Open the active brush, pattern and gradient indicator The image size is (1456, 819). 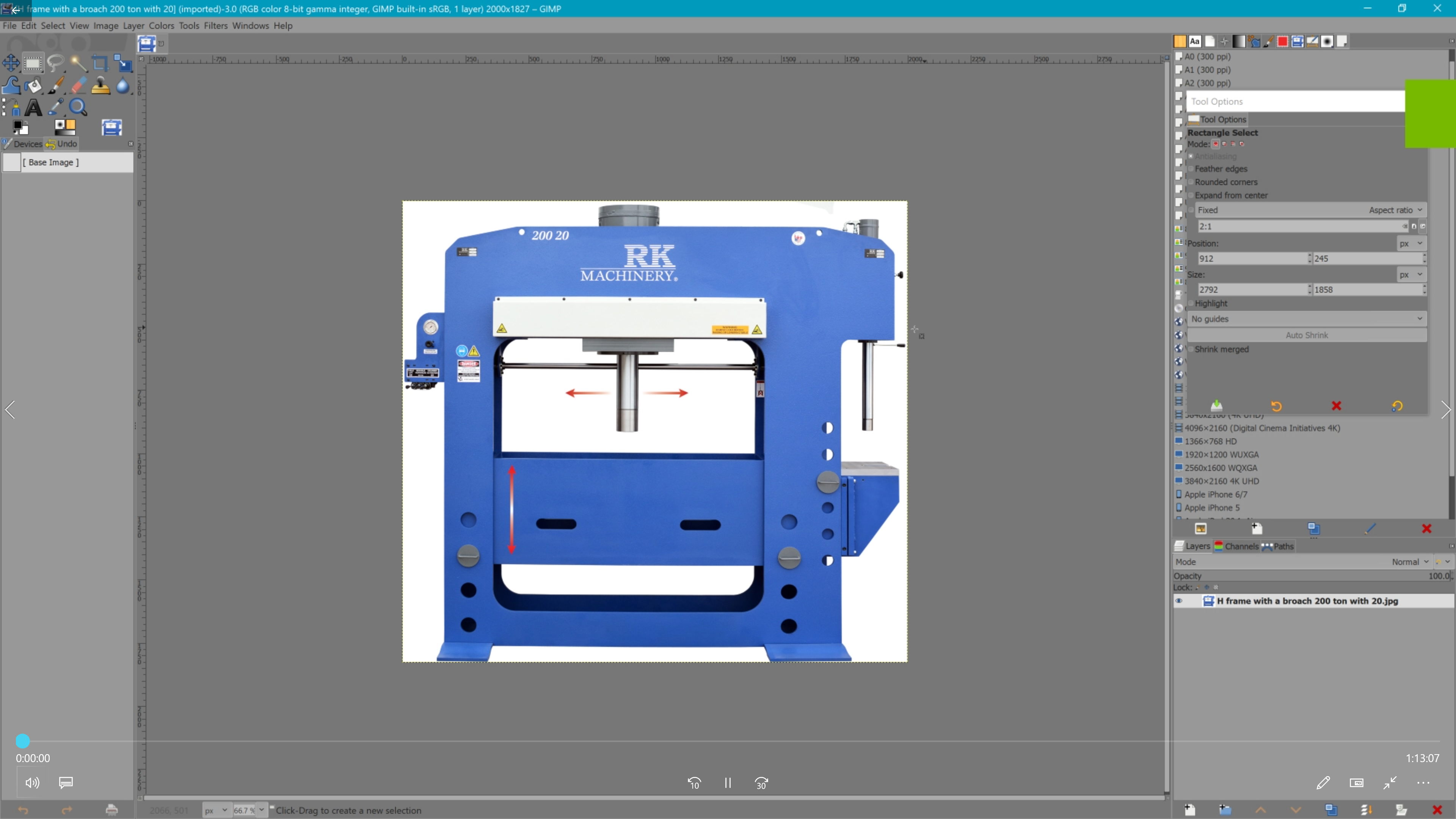65,127
